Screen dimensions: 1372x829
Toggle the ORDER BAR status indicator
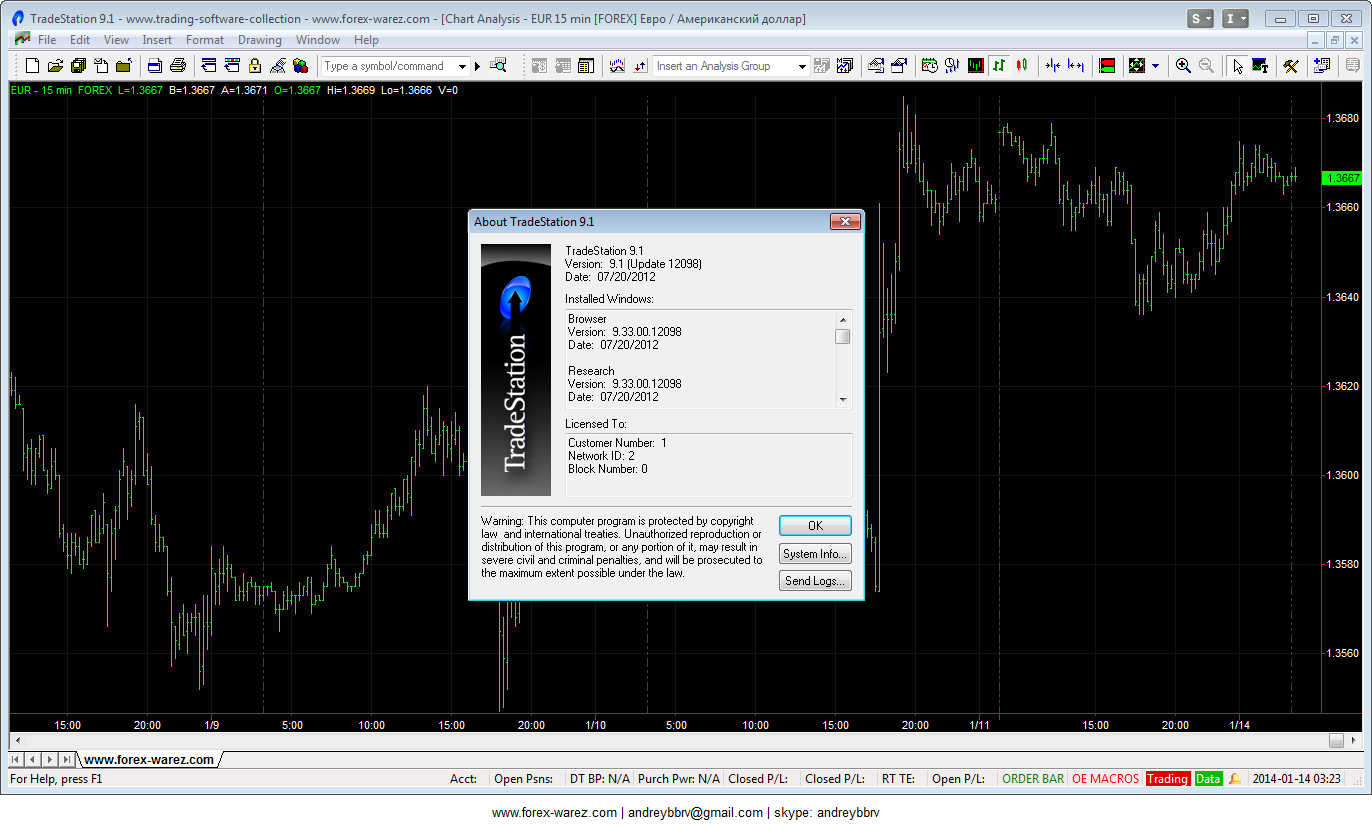(x=1032, y=779)
